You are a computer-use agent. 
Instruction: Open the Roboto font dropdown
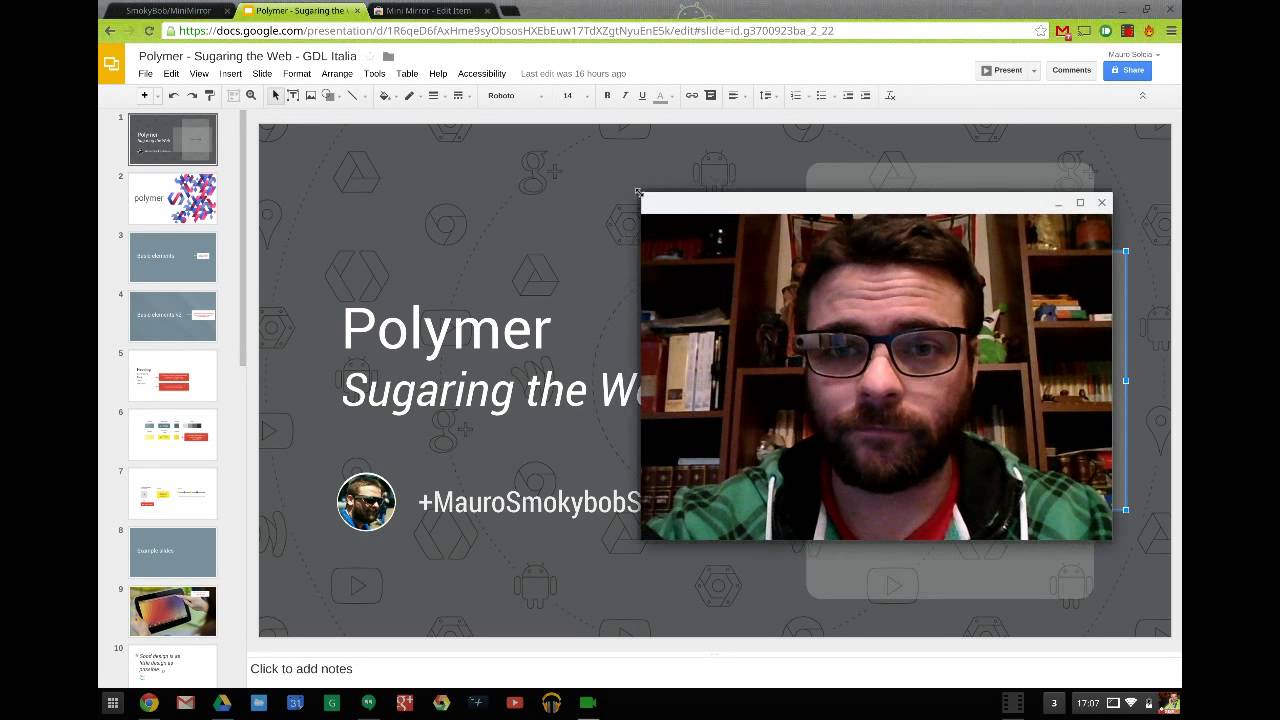(x=515, y=96)
